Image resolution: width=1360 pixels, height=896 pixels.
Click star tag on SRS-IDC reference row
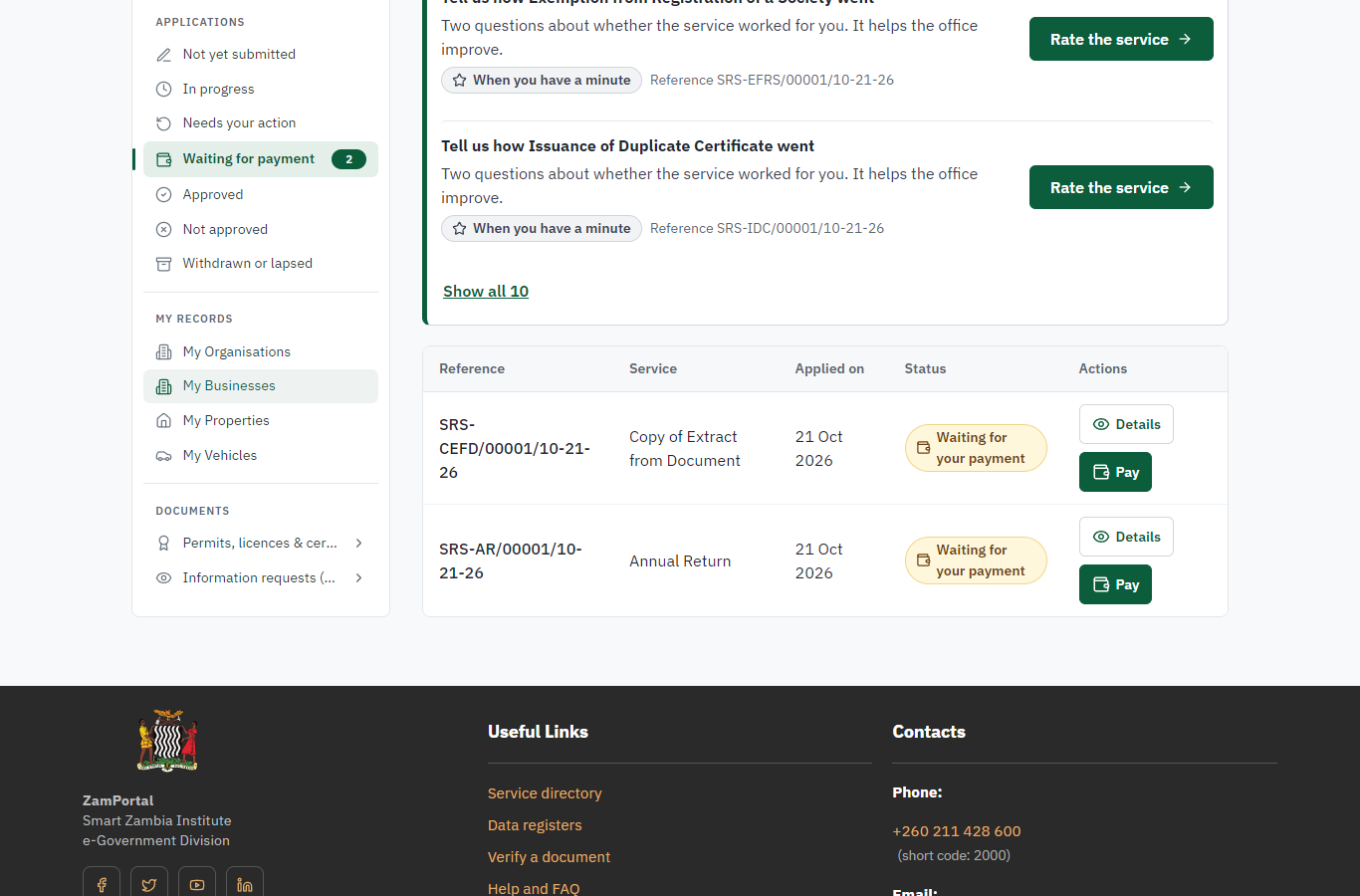[542, 229]
